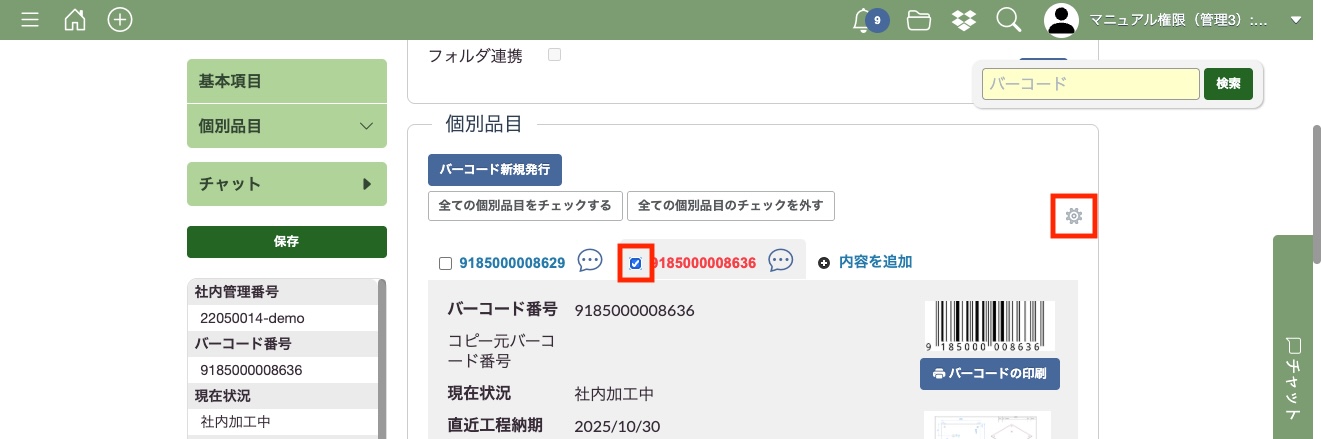The width and height of the screenshot is (1321, 439).
Task: Open the folder icon in header
Action: (918, 20)
